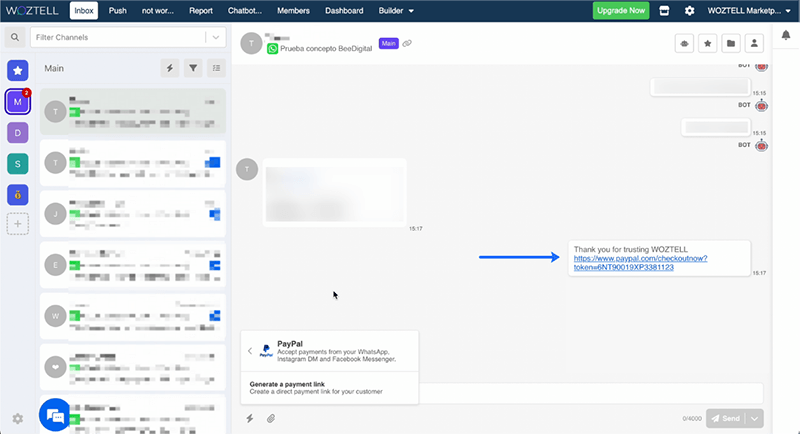
Task: Open the starred favorites folder
Action: (x=18, y=70)
